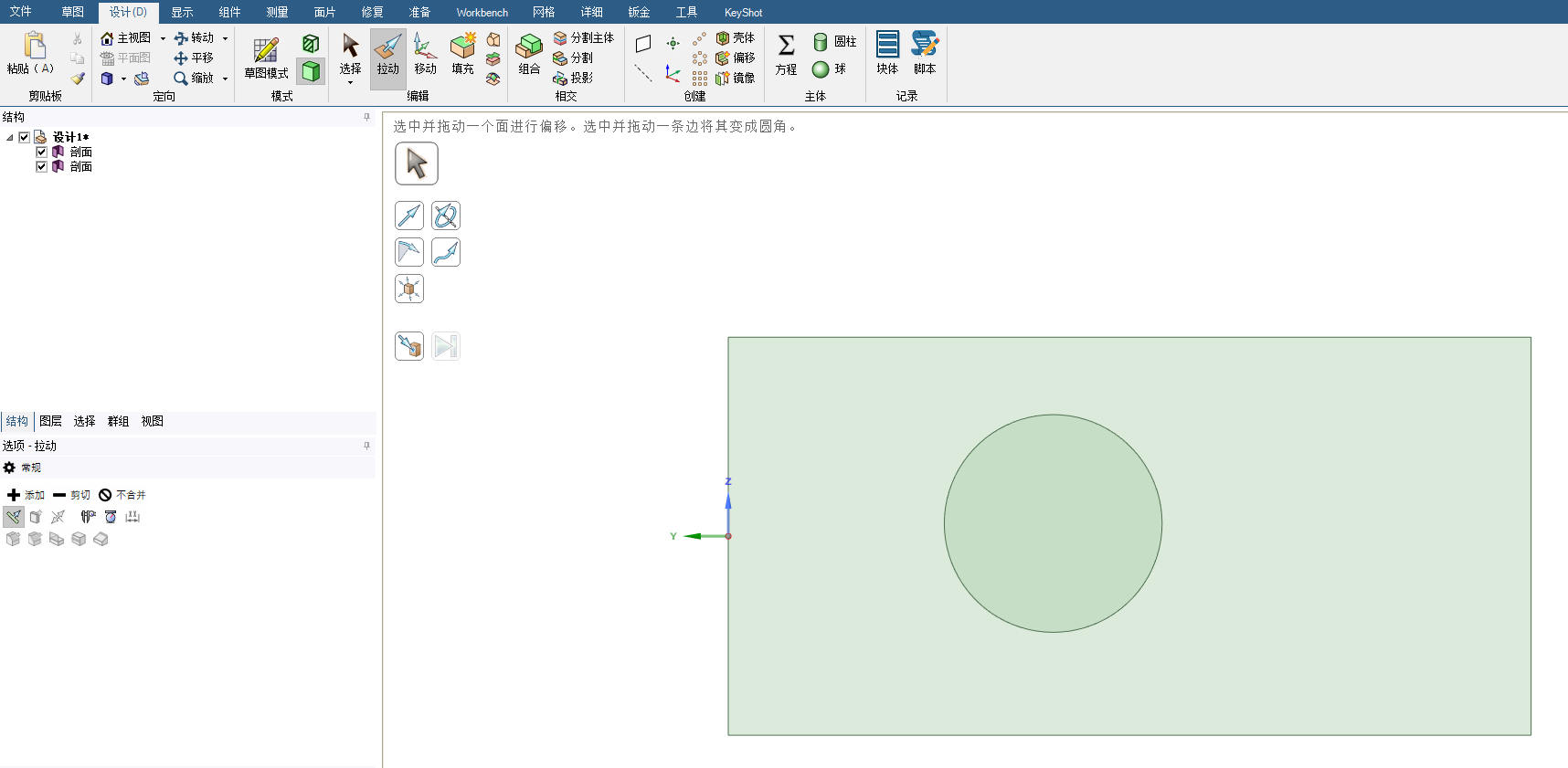
Task: Click the 方程 (Equation) sigma icon
Action: pos(786,56)
